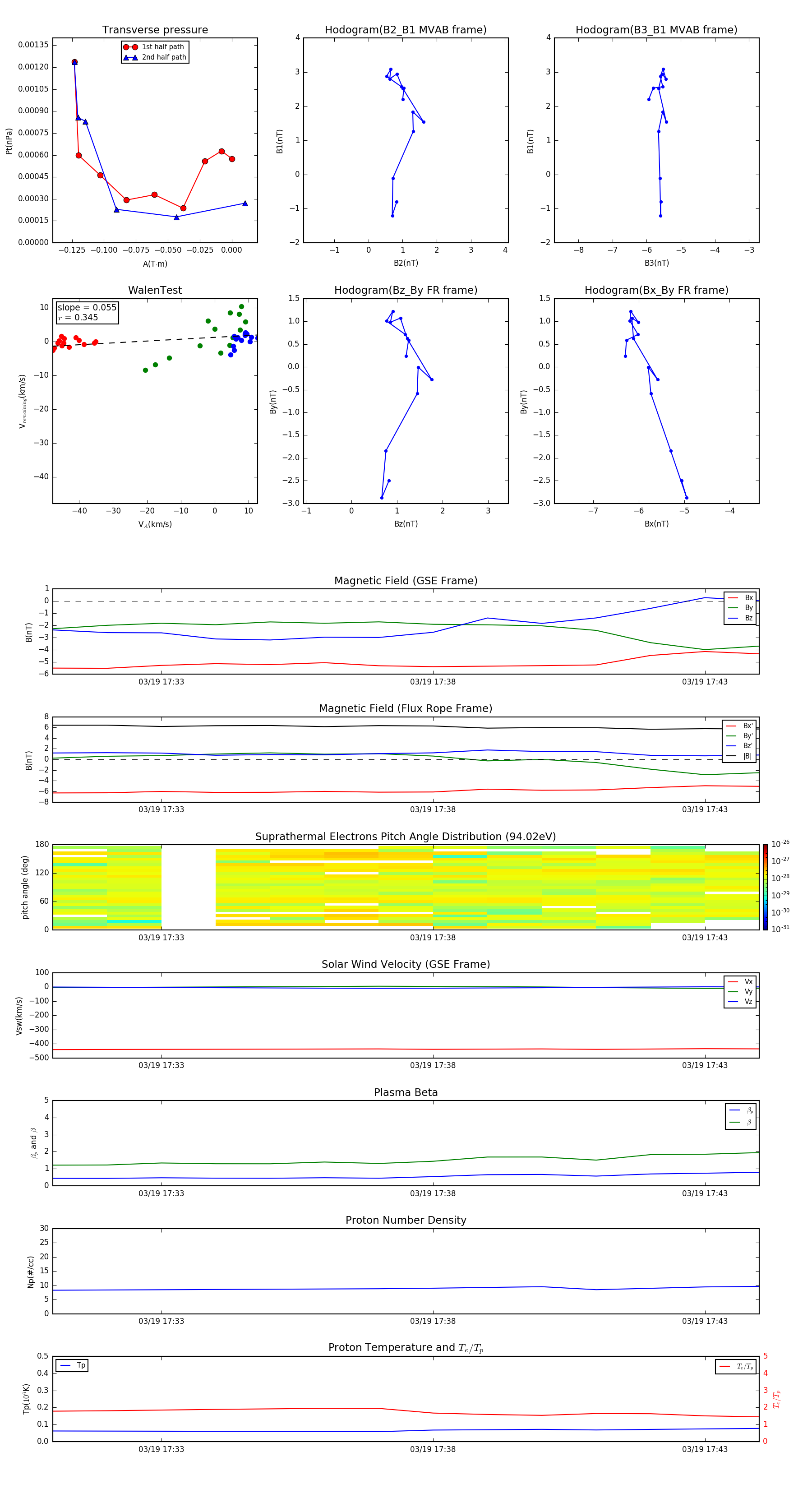The height and width of the screenshot is (1489, 812).
Task: Click the 'Hodogram(Bz_By FR frame)' title
Action: point(406,290)
